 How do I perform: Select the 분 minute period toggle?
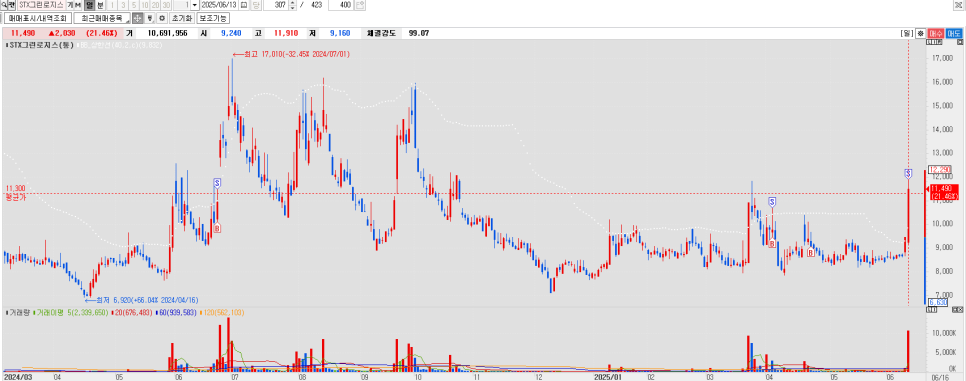(100, 5)
